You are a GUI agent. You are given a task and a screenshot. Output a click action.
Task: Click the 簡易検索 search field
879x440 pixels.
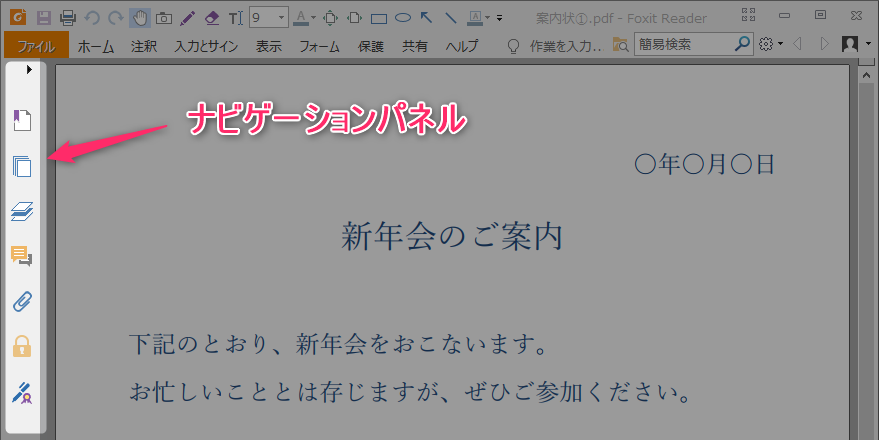pos(684,45)
